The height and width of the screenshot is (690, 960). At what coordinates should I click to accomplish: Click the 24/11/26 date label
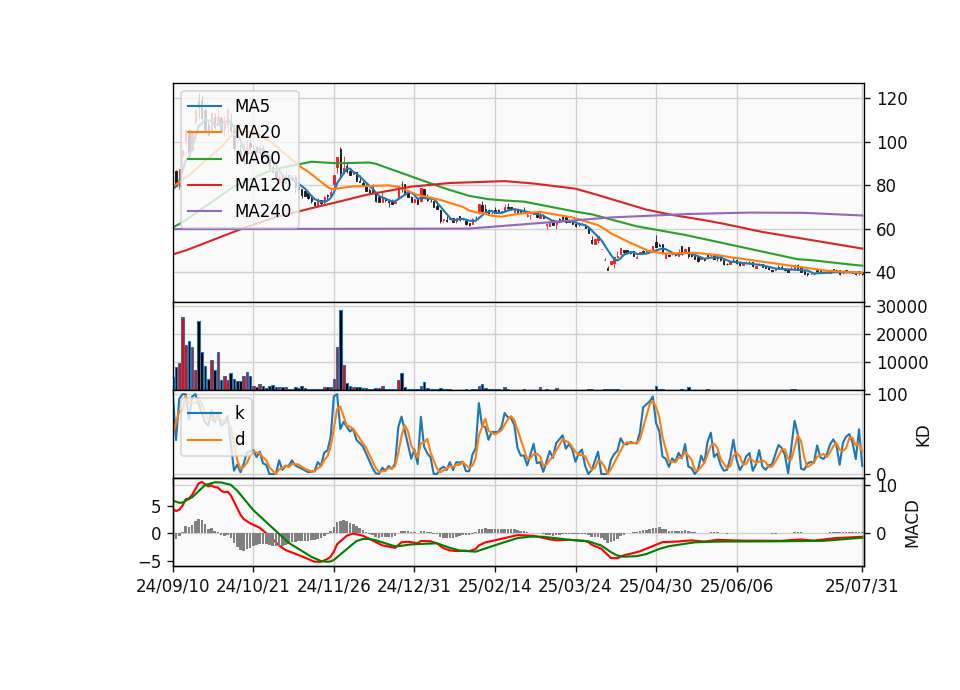(x=334, y=586)
